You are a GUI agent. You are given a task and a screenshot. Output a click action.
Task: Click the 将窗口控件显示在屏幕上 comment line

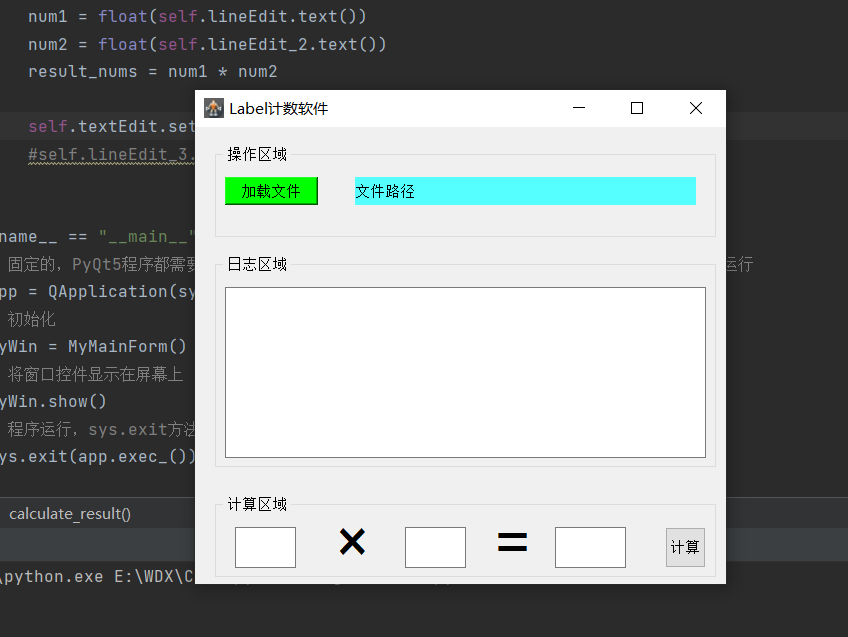[95, 374]
